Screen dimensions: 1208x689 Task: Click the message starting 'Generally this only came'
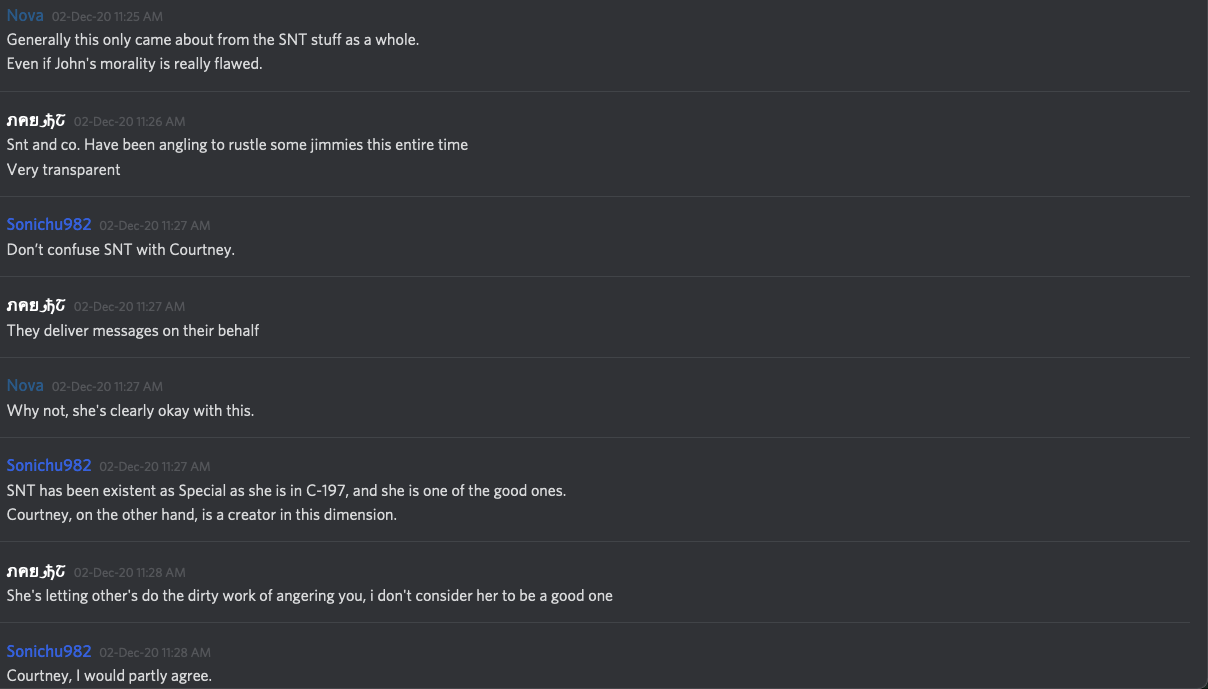(x=212, y=40)
